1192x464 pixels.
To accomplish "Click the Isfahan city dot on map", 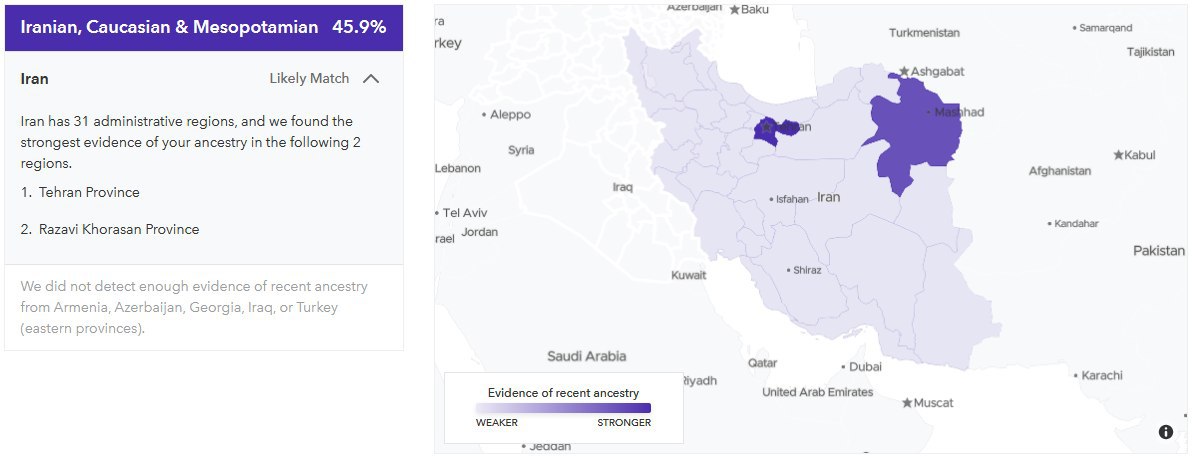I will (x=771, y=199).
